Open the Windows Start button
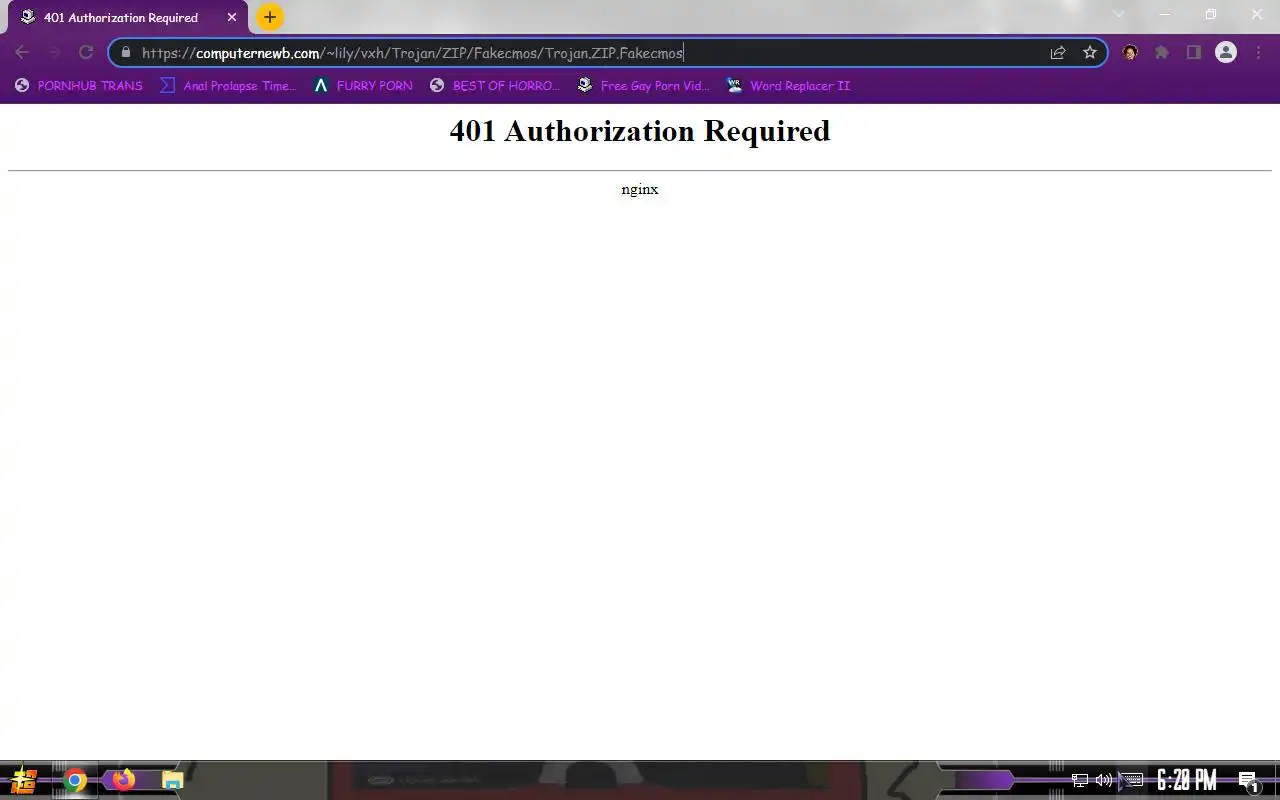1280x800 pixels. (x=23, y=781)
